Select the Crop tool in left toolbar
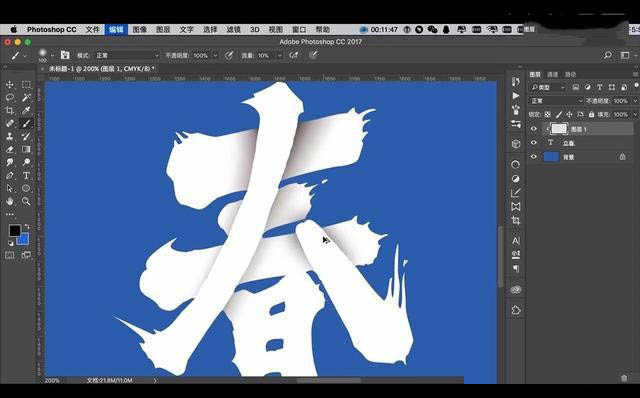640x398 pixels. coord(10,110)
